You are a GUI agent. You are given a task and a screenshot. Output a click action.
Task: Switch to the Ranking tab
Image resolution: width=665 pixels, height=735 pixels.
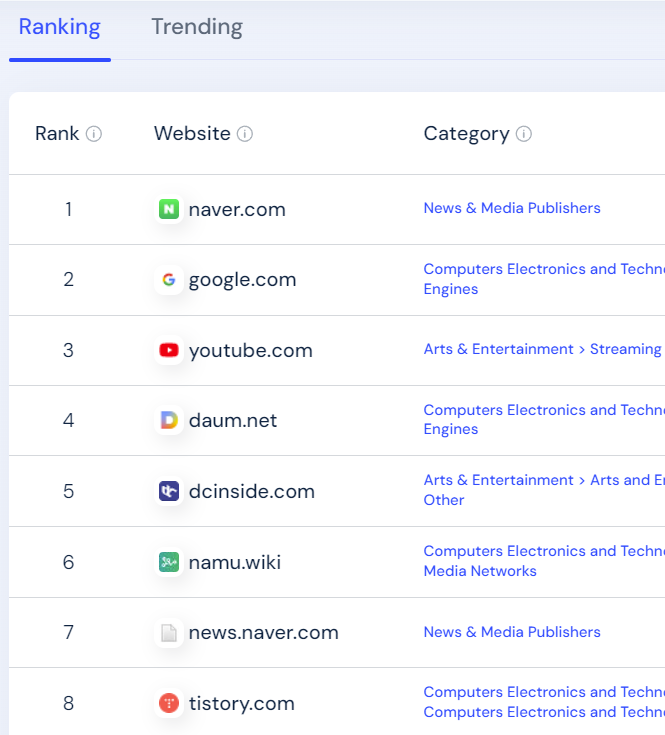(x=60, y=27)
